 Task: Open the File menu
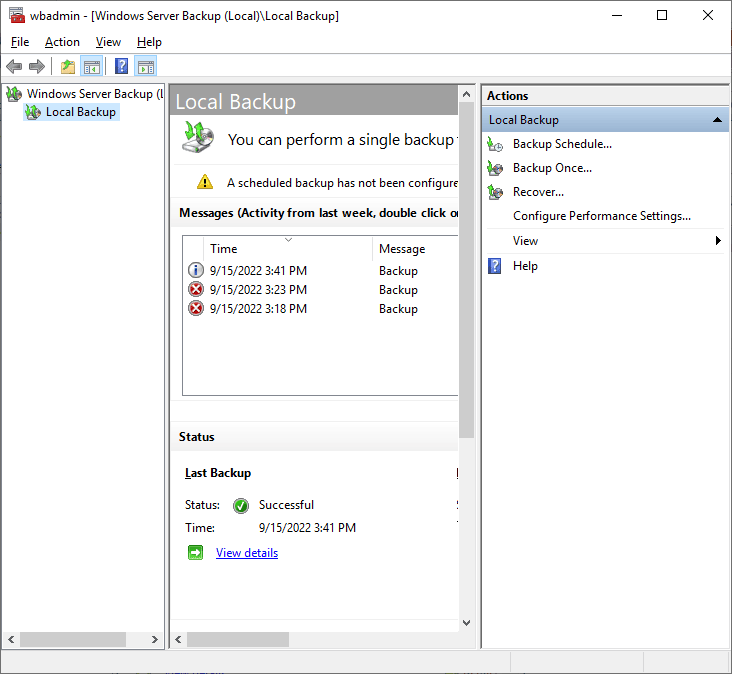tap(20, 42)
